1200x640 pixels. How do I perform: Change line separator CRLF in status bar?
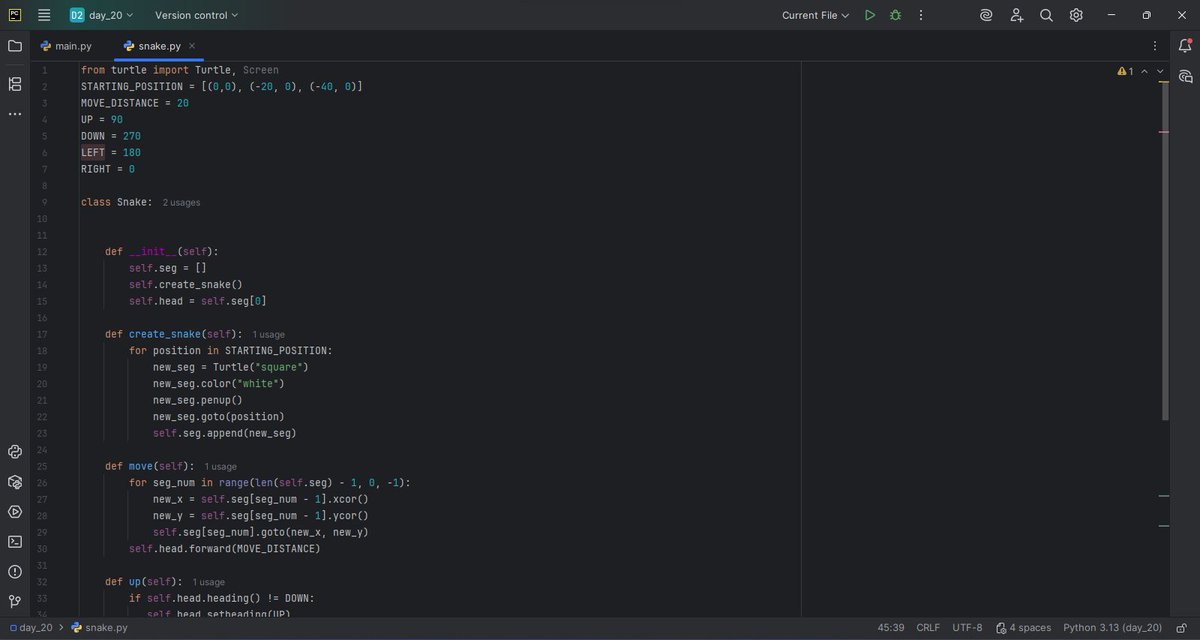click(928, 628)
